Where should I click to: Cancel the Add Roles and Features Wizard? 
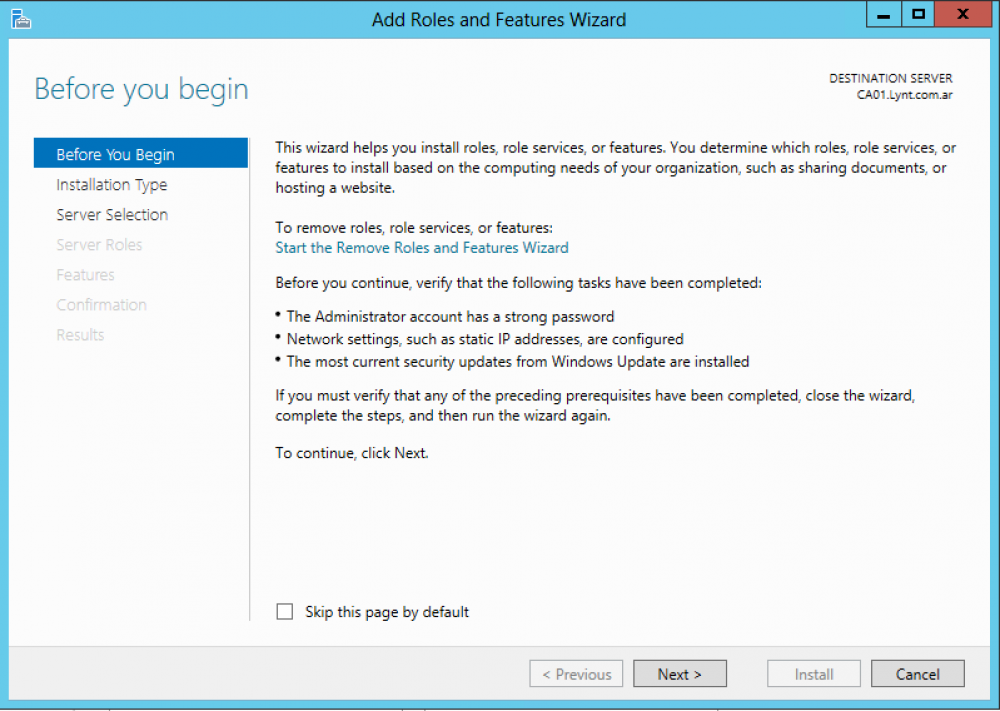[917, 673]
